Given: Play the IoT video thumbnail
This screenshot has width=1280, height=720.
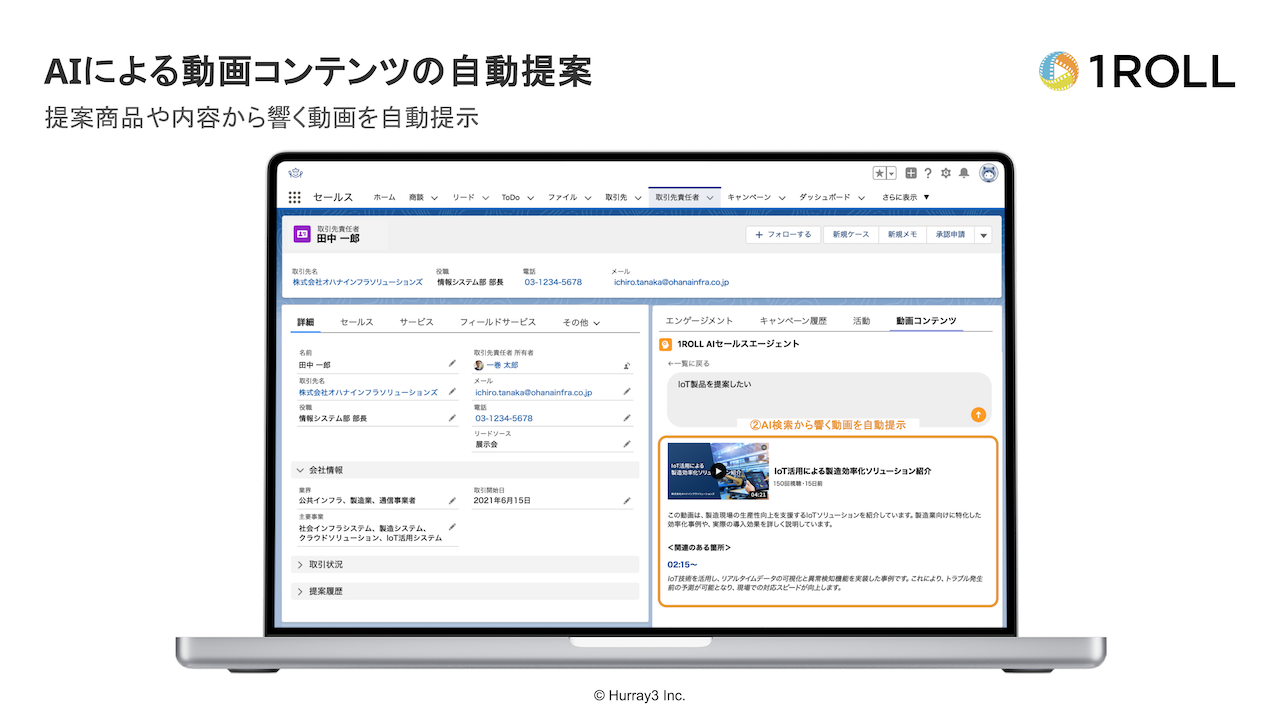Looking at the screenshot, I should 718,471.
